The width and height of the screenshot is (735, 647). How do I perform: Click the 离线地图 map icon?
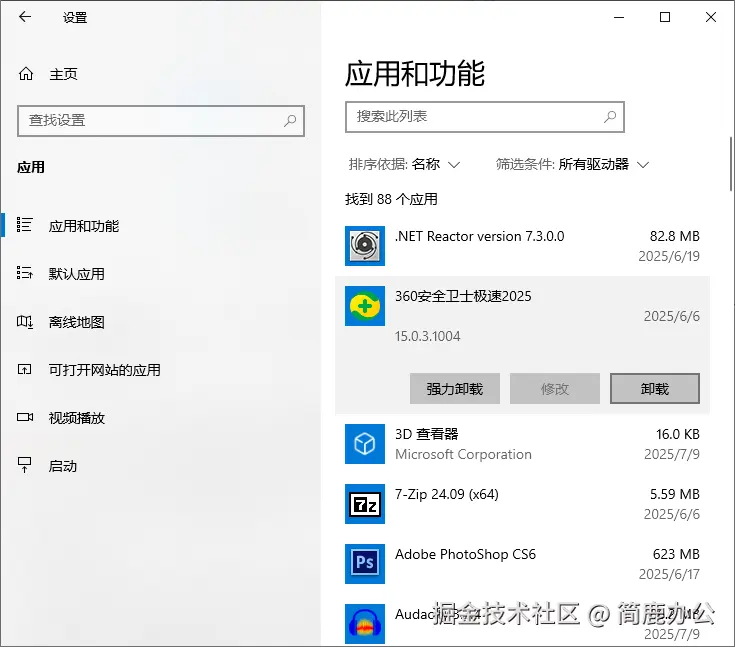[24, 322]
